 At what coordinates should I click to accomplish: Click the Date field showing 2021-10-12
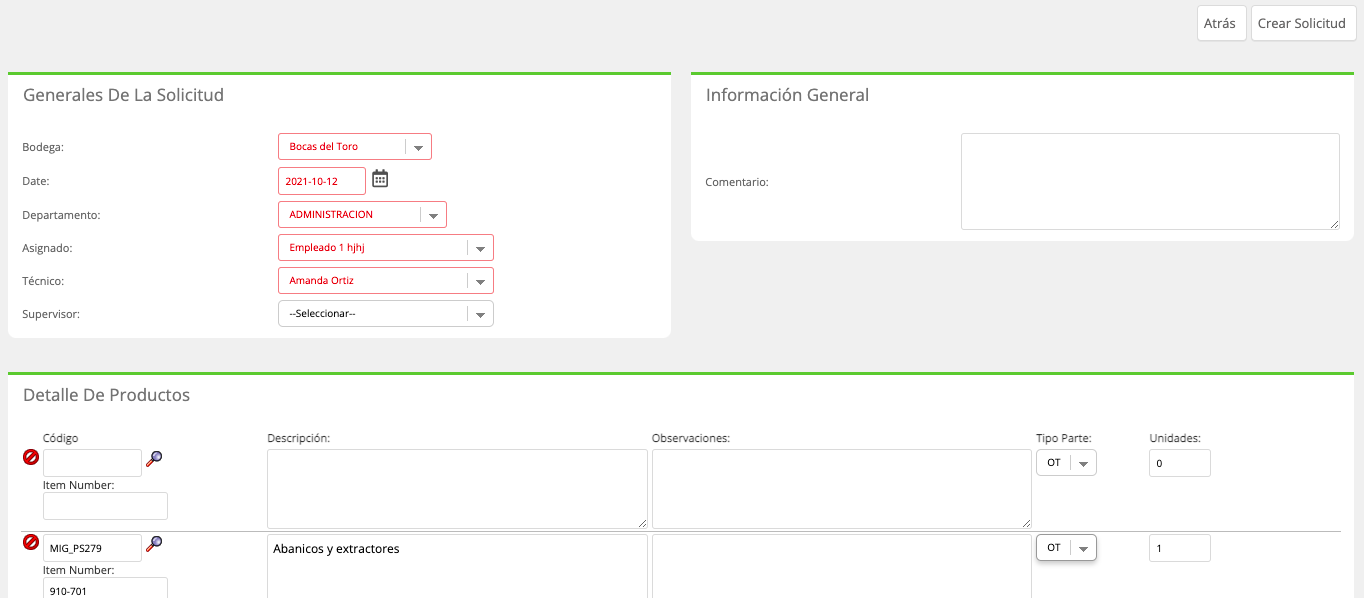pos(322,181)
